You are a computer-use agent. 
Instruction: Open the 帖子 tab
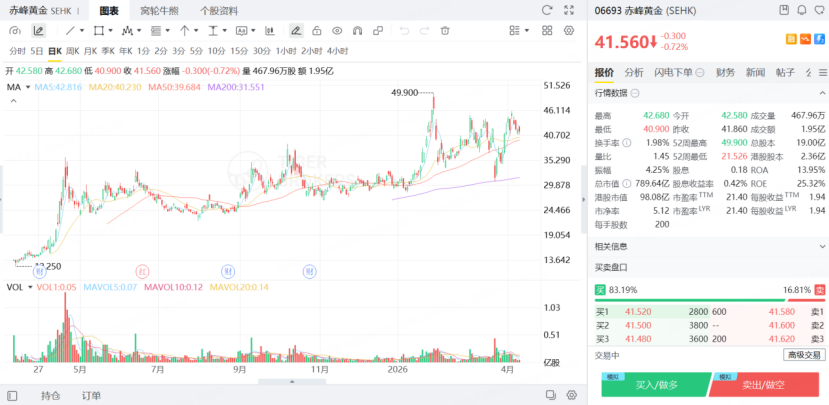[785, 72]
